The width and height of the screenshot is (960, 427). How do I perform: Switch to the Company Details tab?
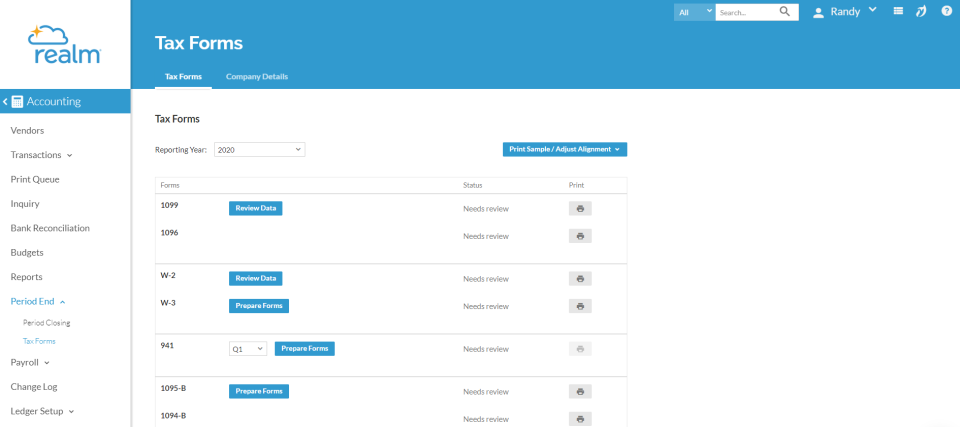point(257,77)
